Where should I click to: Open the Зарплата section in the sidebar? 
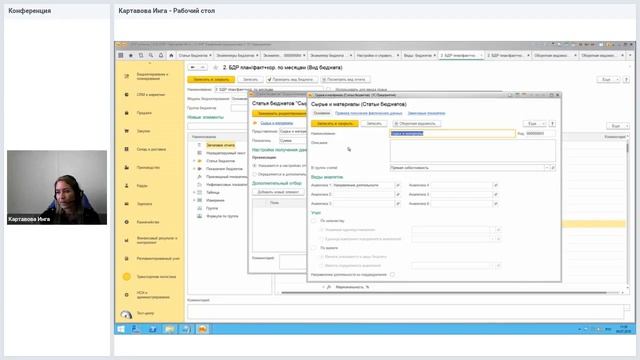click(x=144, y=204)
